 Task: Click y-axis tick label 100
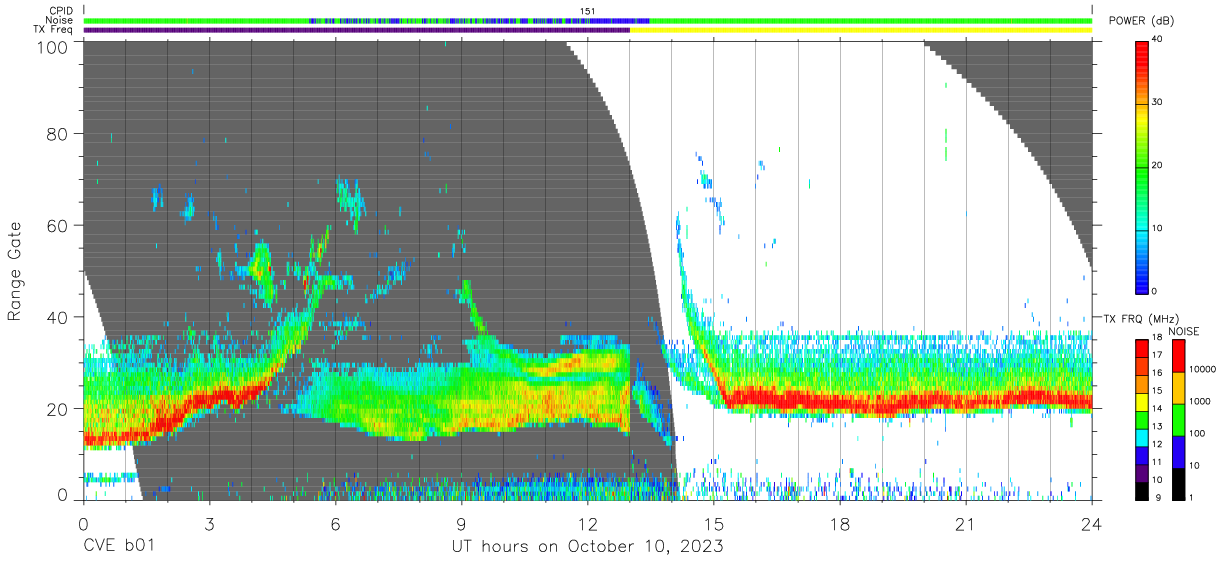51,46
